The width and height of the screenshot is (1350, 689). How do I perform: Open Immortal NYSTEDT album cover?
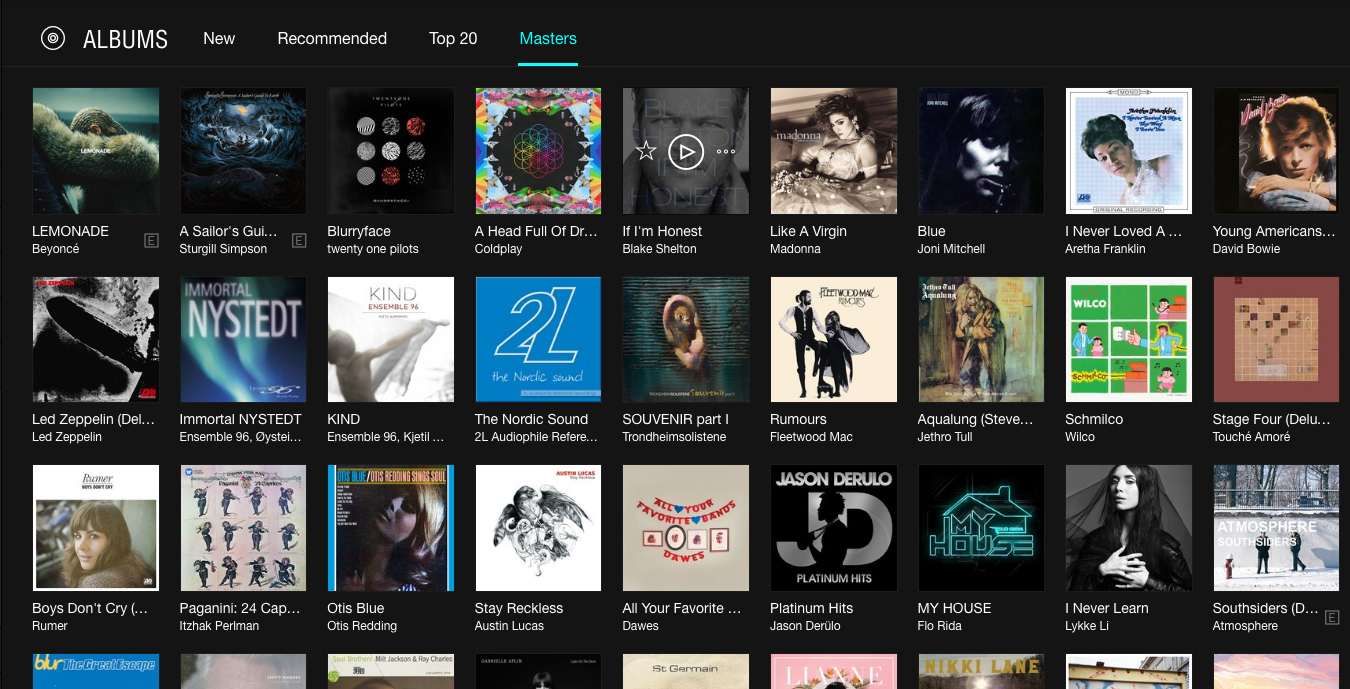[x=243, y=340]
